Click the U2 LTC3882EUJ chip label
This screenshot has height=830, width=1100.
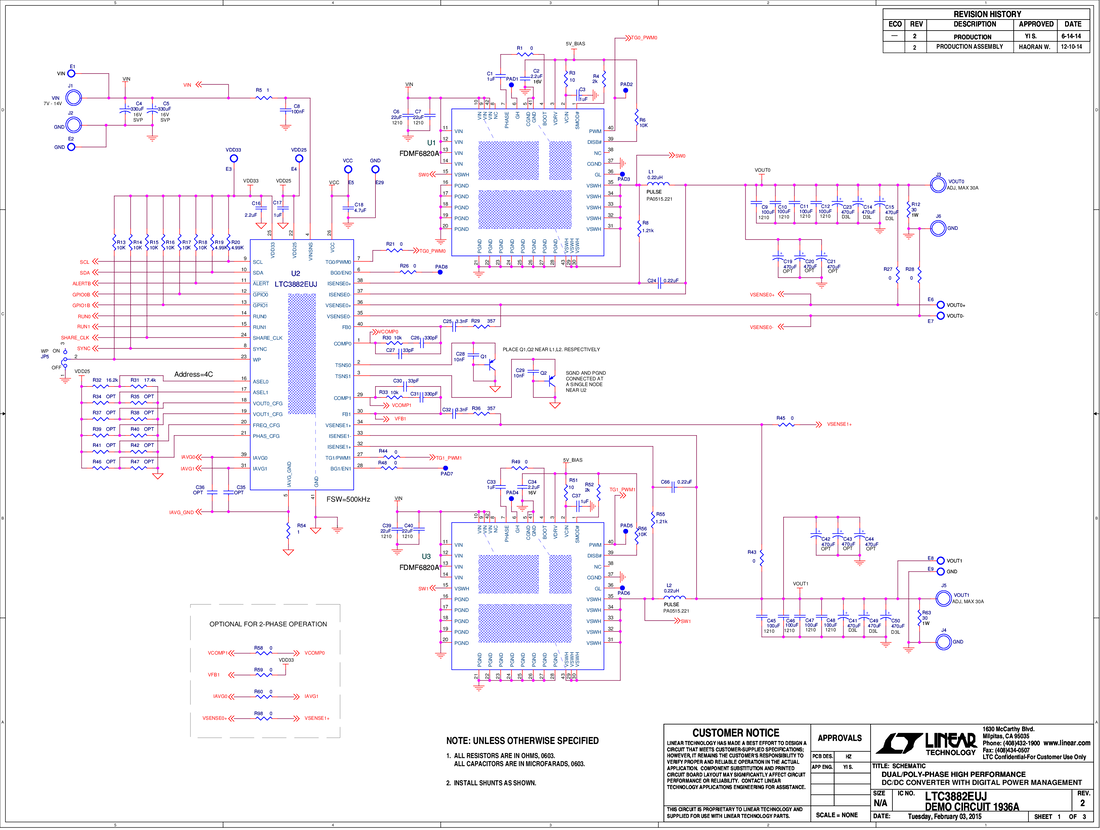click(x=295, y=284)
